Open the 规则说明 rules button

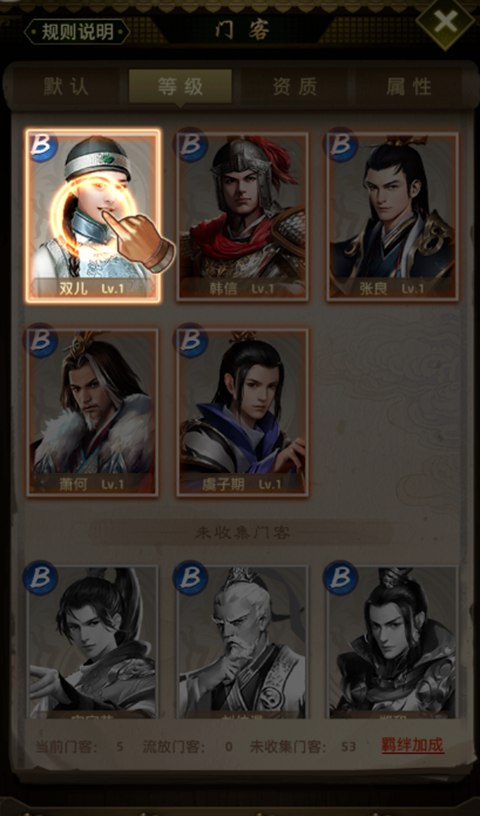(x=77, y=32)
